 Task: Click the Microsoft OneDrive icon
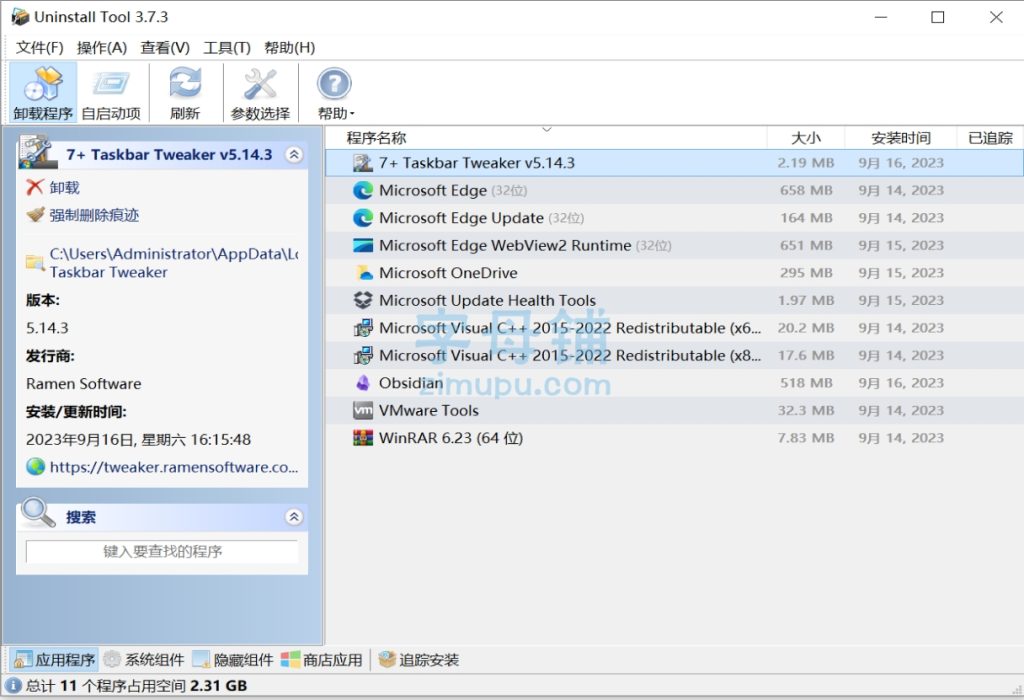[362, 273]
